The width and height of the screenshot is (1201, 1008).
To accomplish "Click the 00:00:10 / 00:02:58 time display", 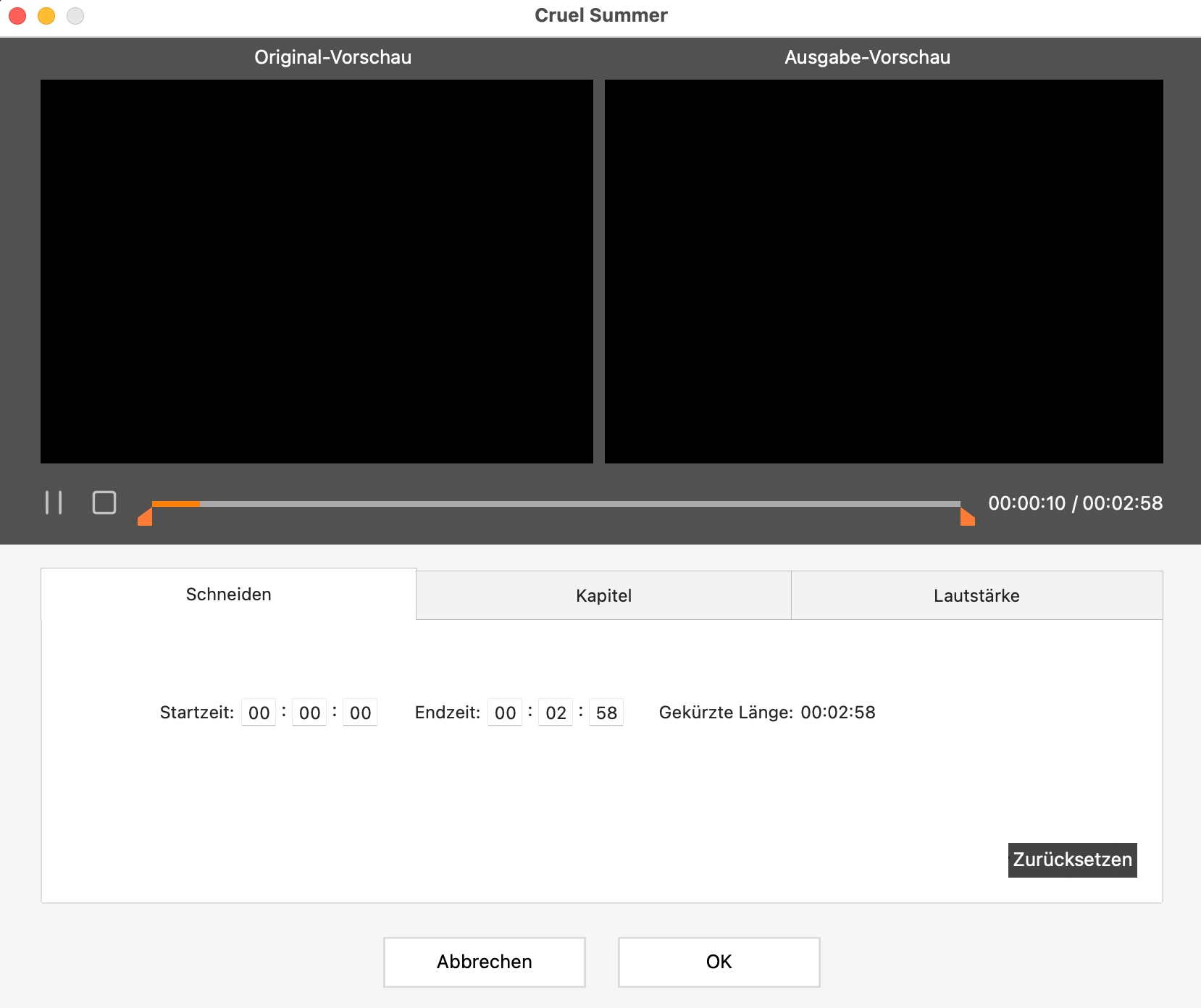I will [x=1076, y=503].
